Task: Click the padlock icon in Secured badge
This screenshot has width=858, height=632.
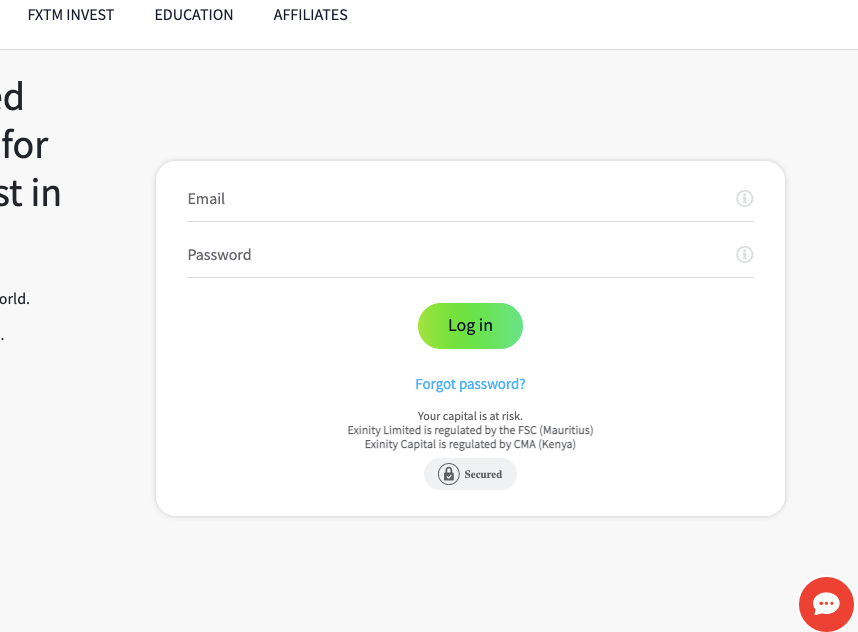Action: [x=448, y=474]
